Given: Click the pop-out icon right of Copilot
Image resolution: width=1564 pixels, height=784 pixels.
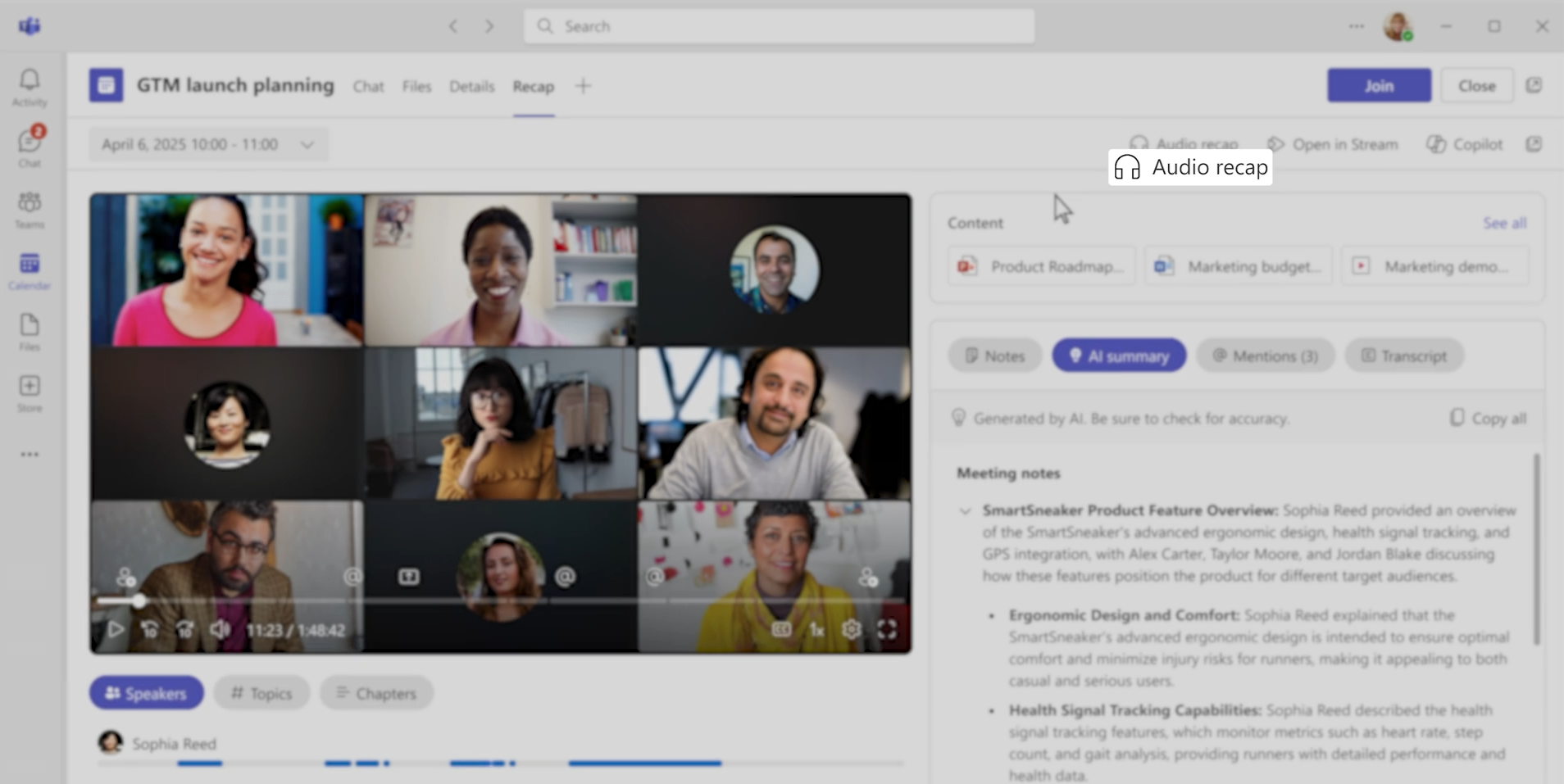Looking at the screenshot, I should point(1534,144).
